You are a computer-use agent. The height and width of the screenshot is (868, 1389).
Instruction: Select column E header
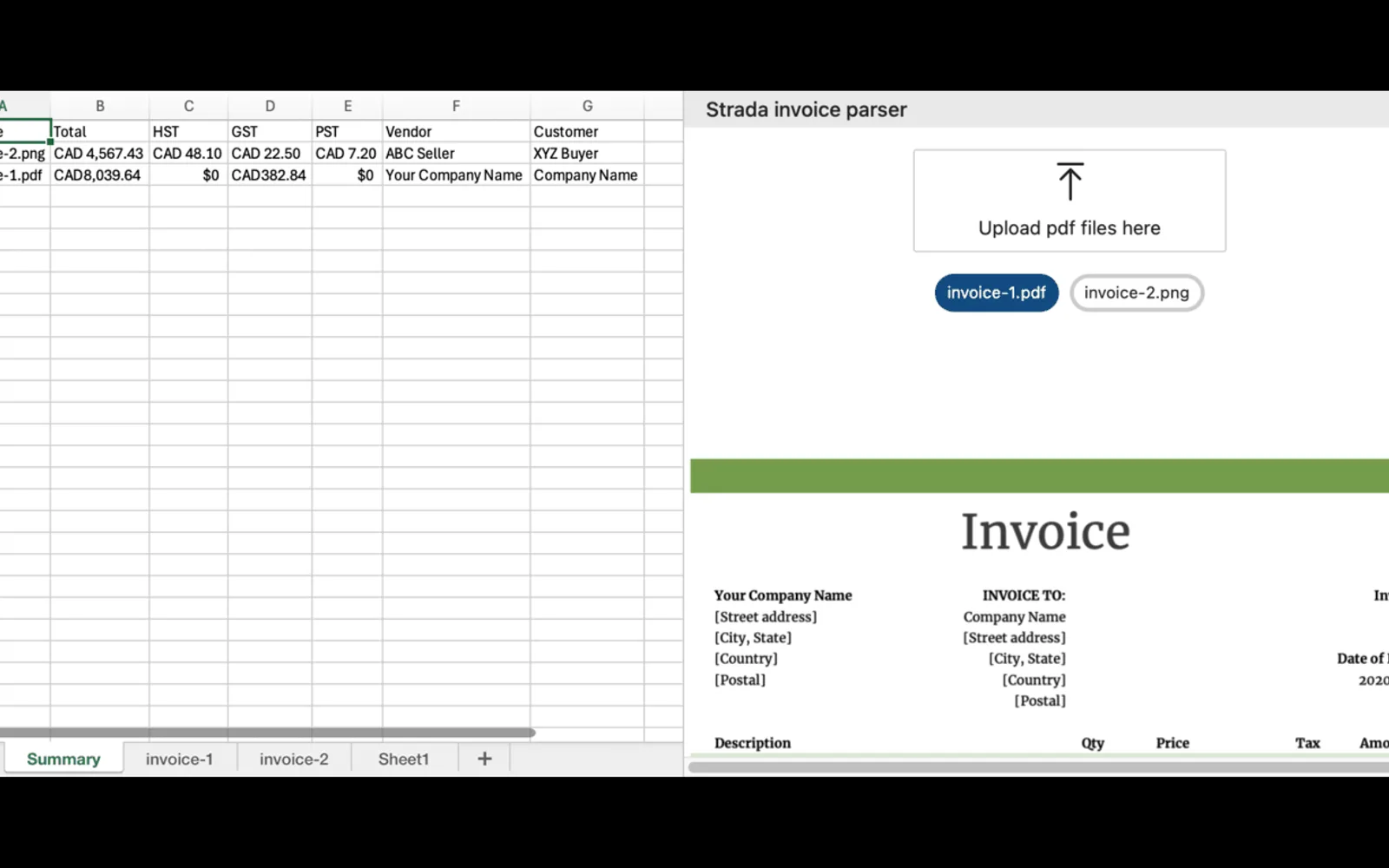tap(347, 106)
